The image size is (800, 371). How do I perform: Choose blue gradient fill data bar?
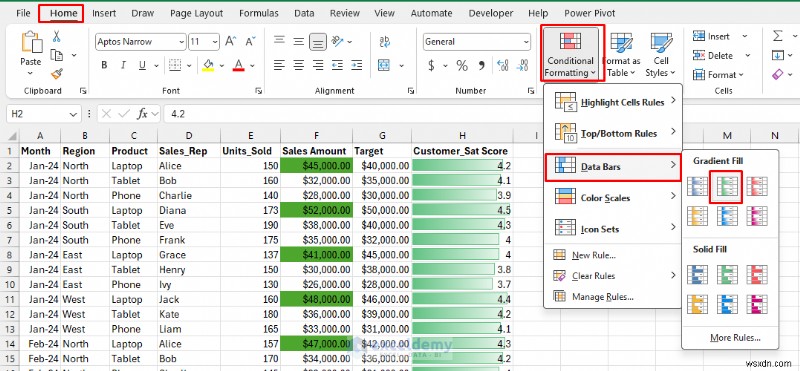[696, 187]
